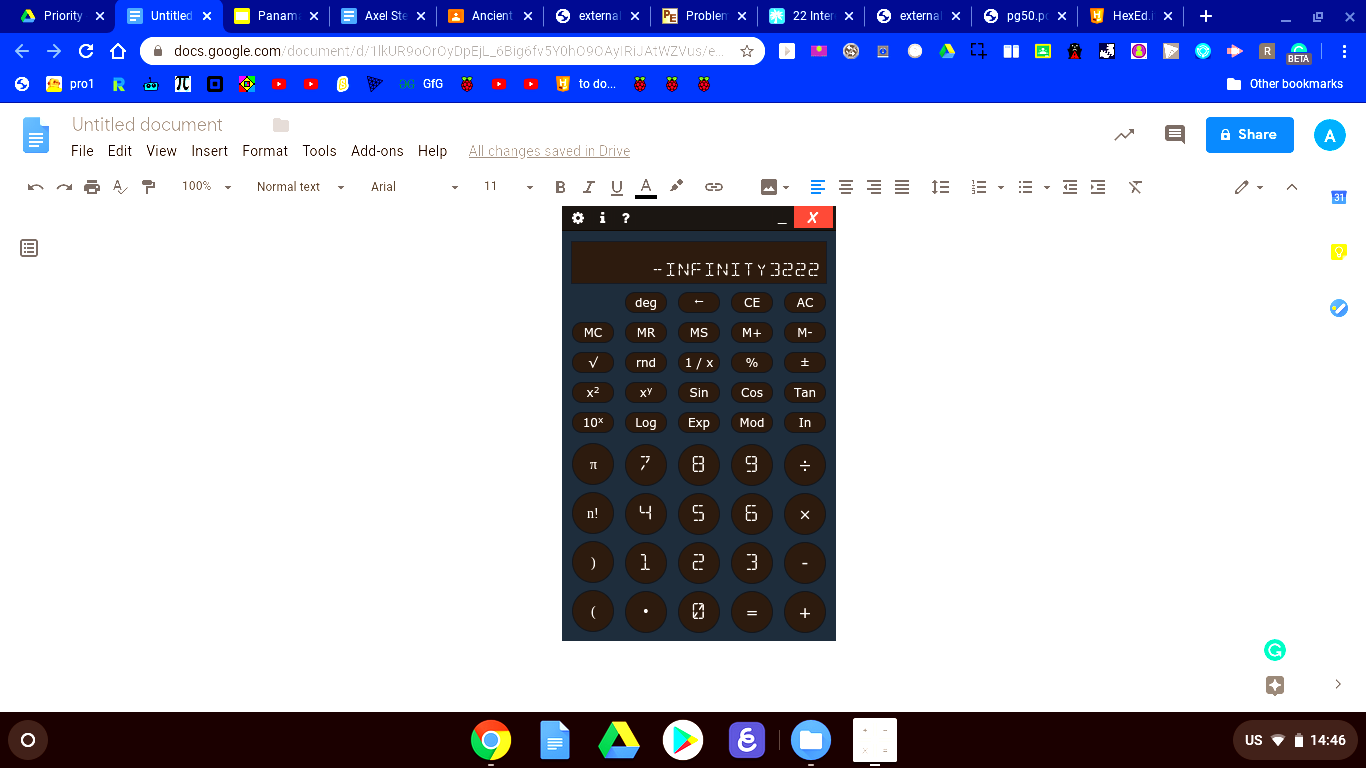Open the Arial font dropdown
Screen dimensions: 1366x768
[414, 187]
